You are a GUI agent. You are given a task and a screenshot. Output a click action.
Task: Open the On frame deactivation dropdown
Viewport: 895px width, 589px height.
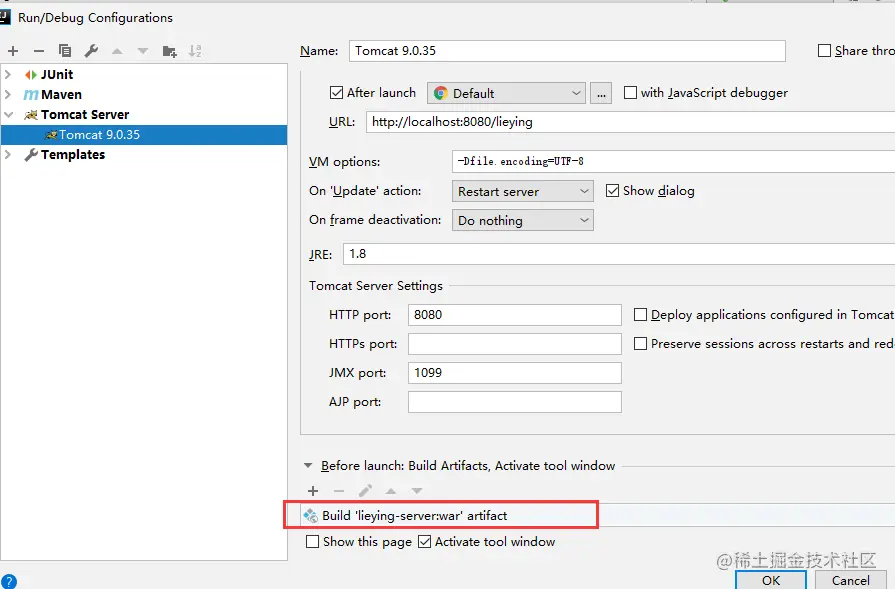[522, 220]
